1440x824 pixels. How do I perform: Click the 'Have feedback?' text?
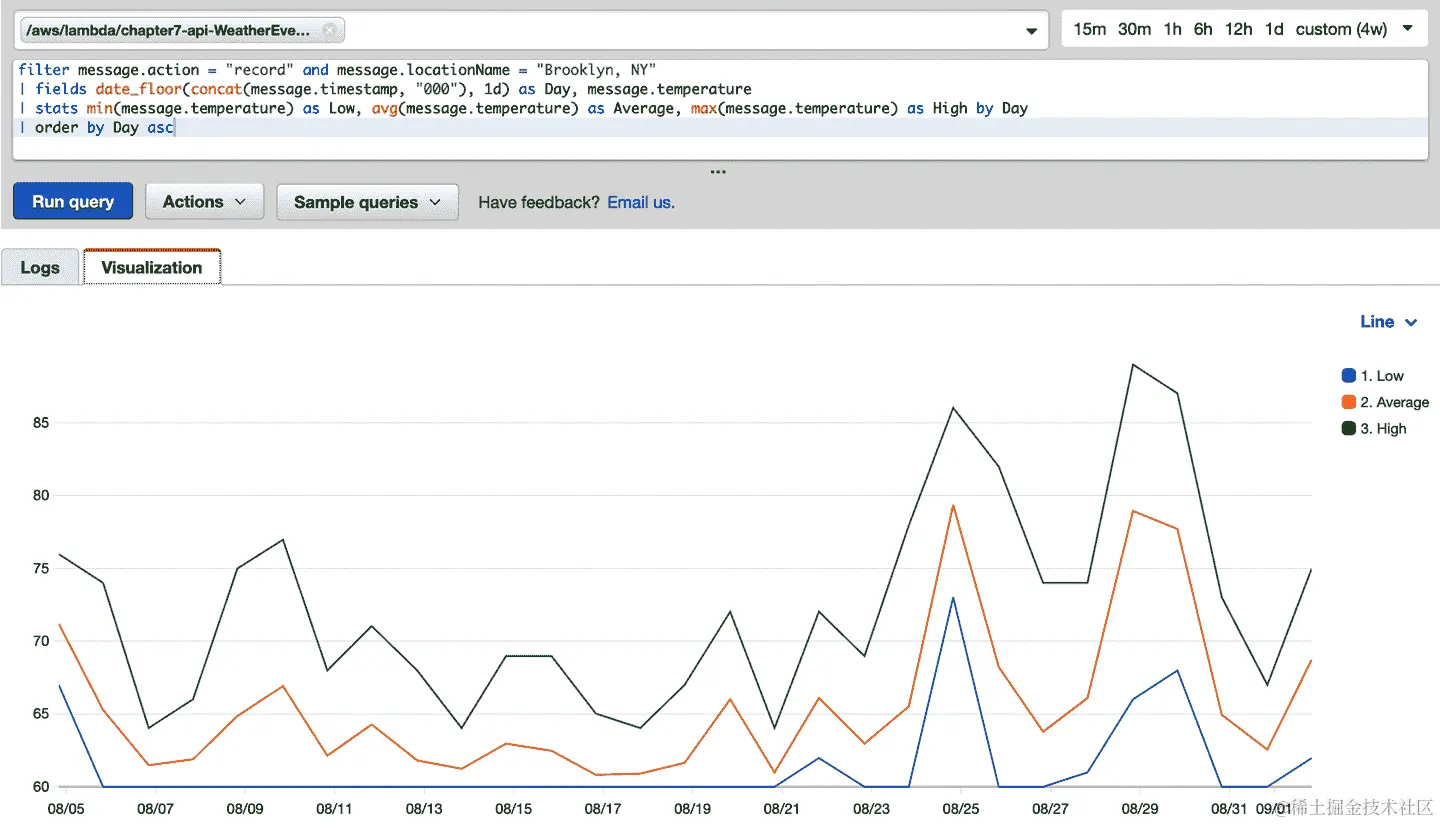pyautogui.click(x=538, y=202)
